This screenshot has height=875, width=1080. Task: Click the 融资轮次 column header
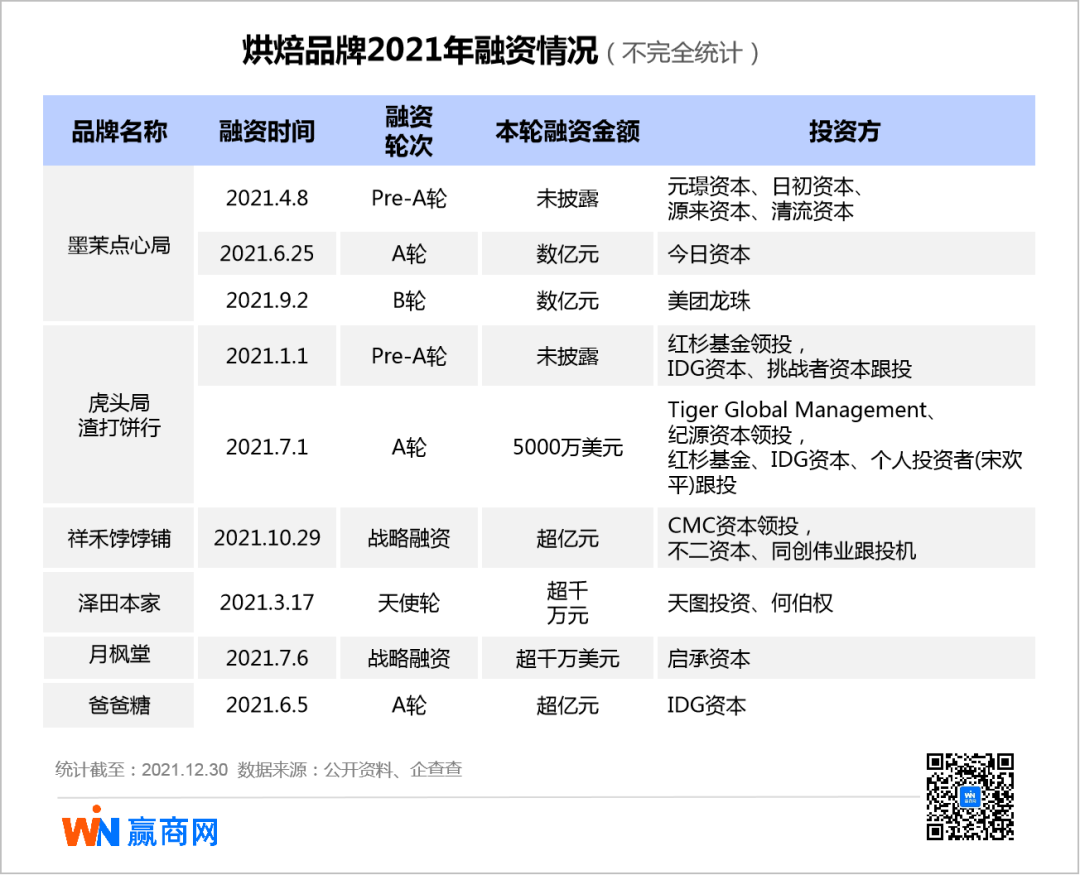tap(408, 131)
